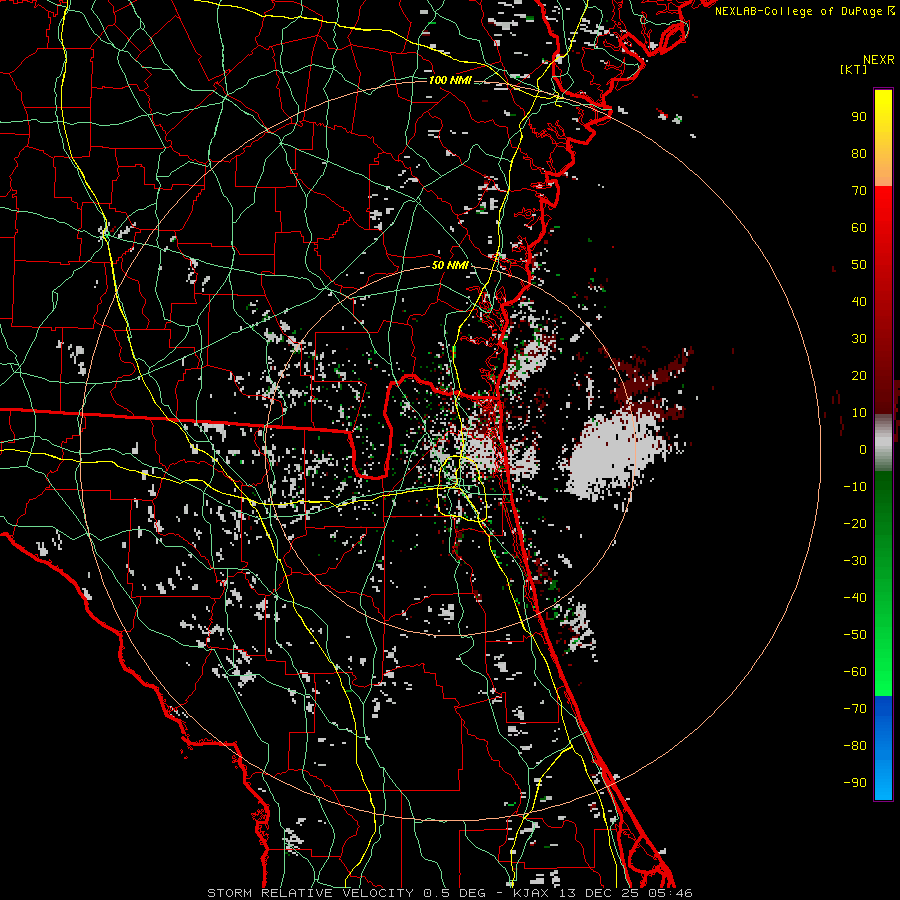Click the 05:46 timestamp in caption
Image resolution: width=900 pixels, height=900 pixels.
click(x=669, y=893)
